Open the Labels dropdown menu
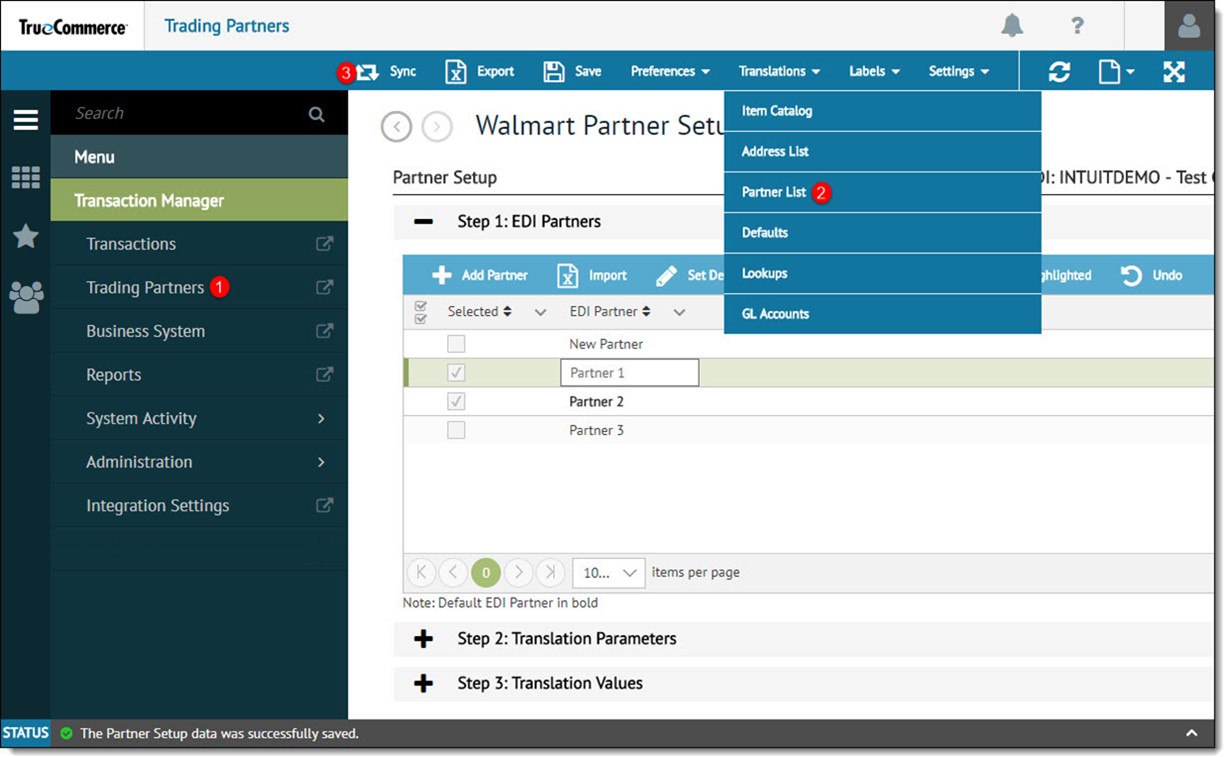This screenshot has height=757, width=1224. [x=874, y=71]
